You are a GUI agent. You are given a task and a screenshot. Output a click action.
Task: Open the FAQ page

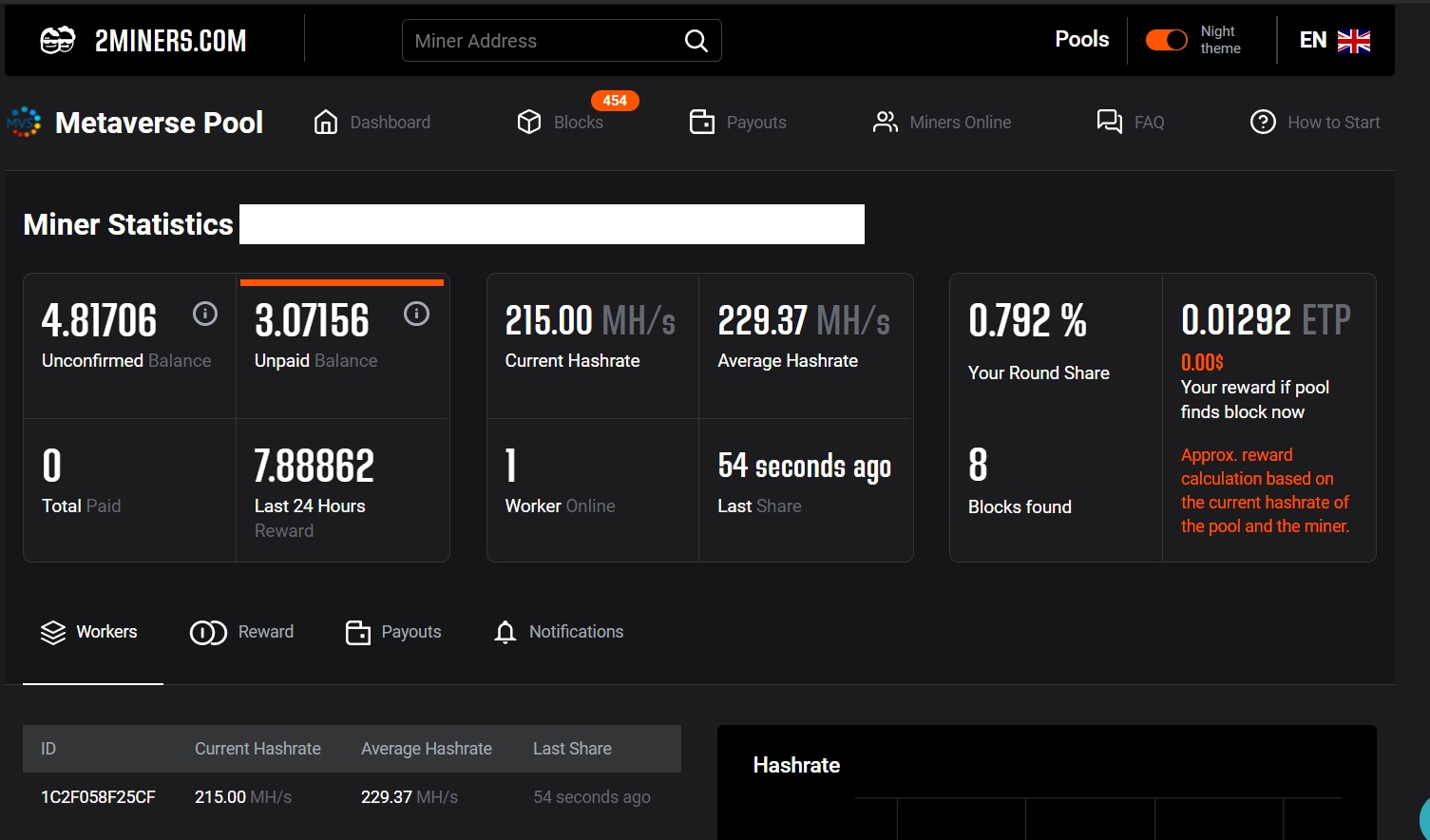tap(1149, 123)
